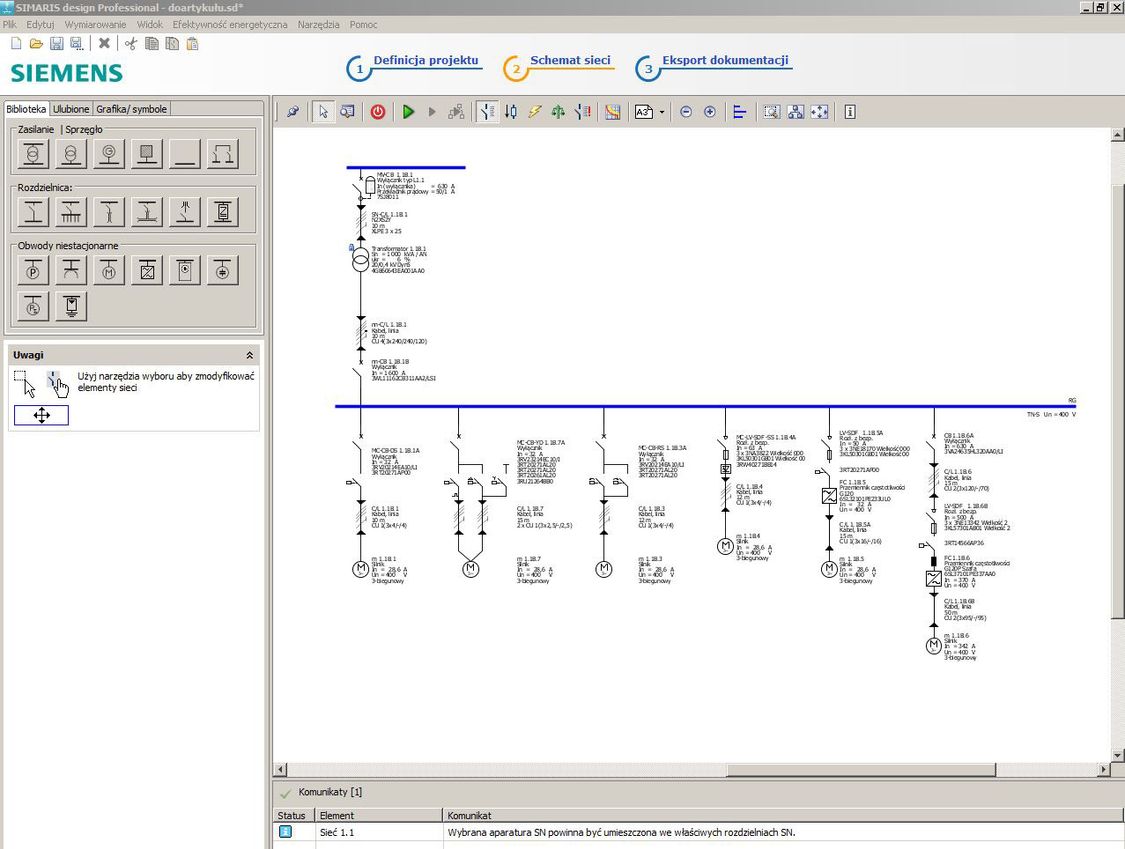
Task: Add a frequency converter circuit
Action: 147,271
